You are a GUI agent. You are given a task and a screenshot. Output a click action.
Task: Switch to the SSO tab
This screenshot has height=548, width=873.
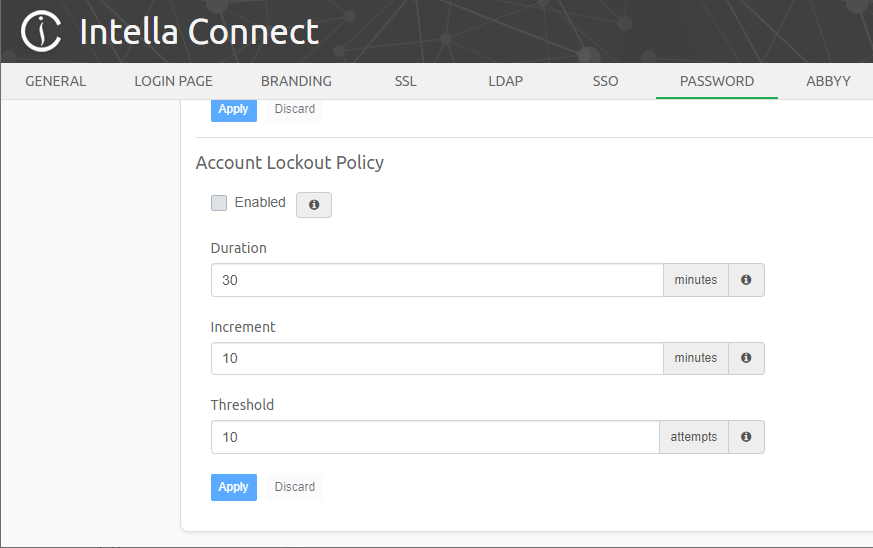(x=605, y=81)
